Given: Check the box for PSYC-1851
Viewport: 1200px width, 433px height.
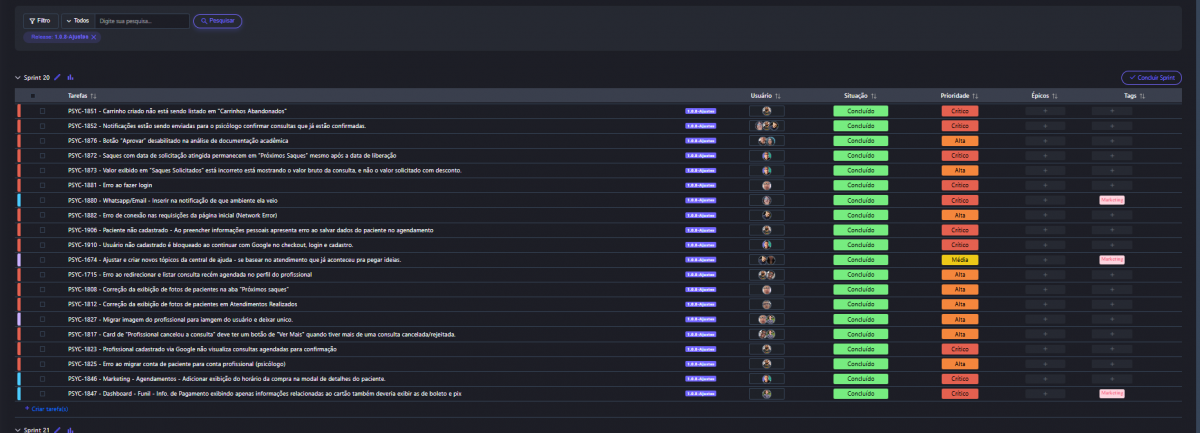Looking at the screenshot, I should (x=42, y=110).
